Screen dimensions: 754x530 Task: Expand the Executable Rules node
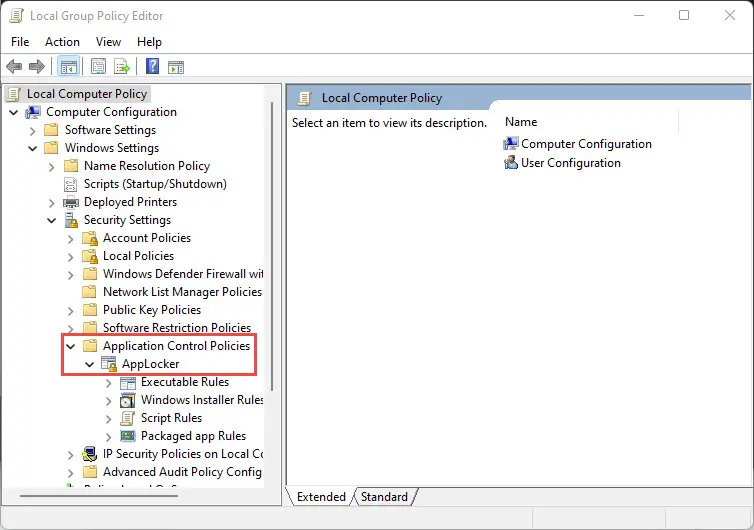click(109, 383)
